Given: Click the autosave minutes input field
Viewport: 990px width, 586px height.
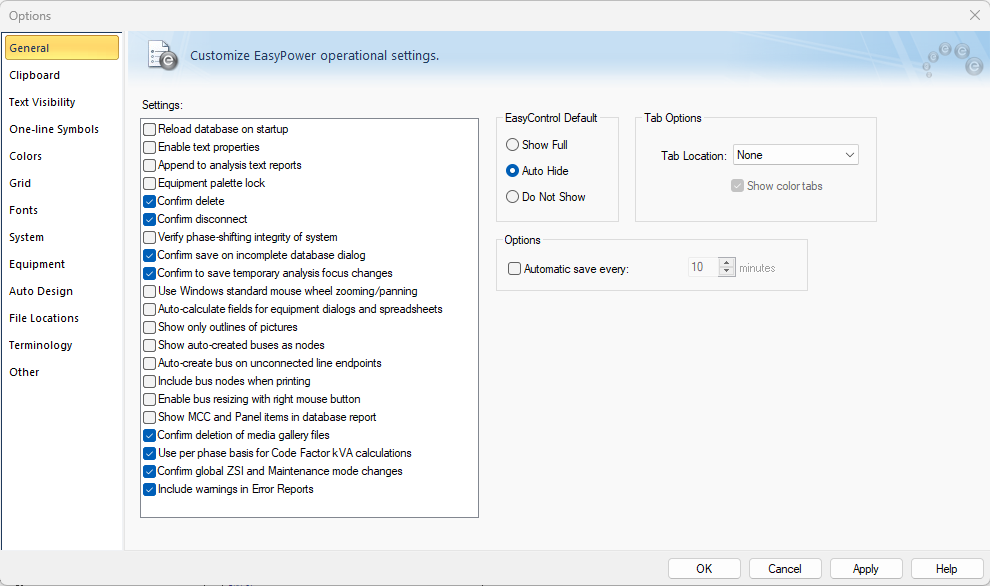Looking at the screenshot, I should pyautogui.click(x=703, y=267).
